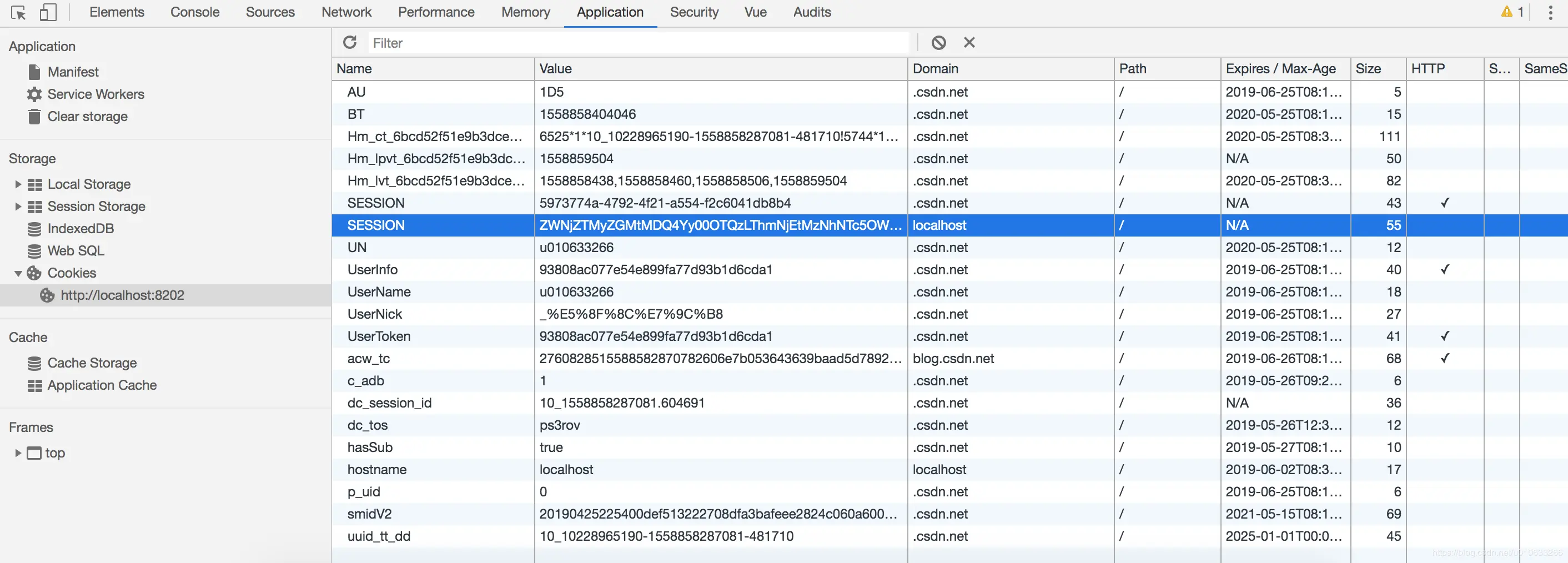Viewport: 1568px width, 563px height.
Task: Select the Clear storage trash icon
Action: point(34,116)
